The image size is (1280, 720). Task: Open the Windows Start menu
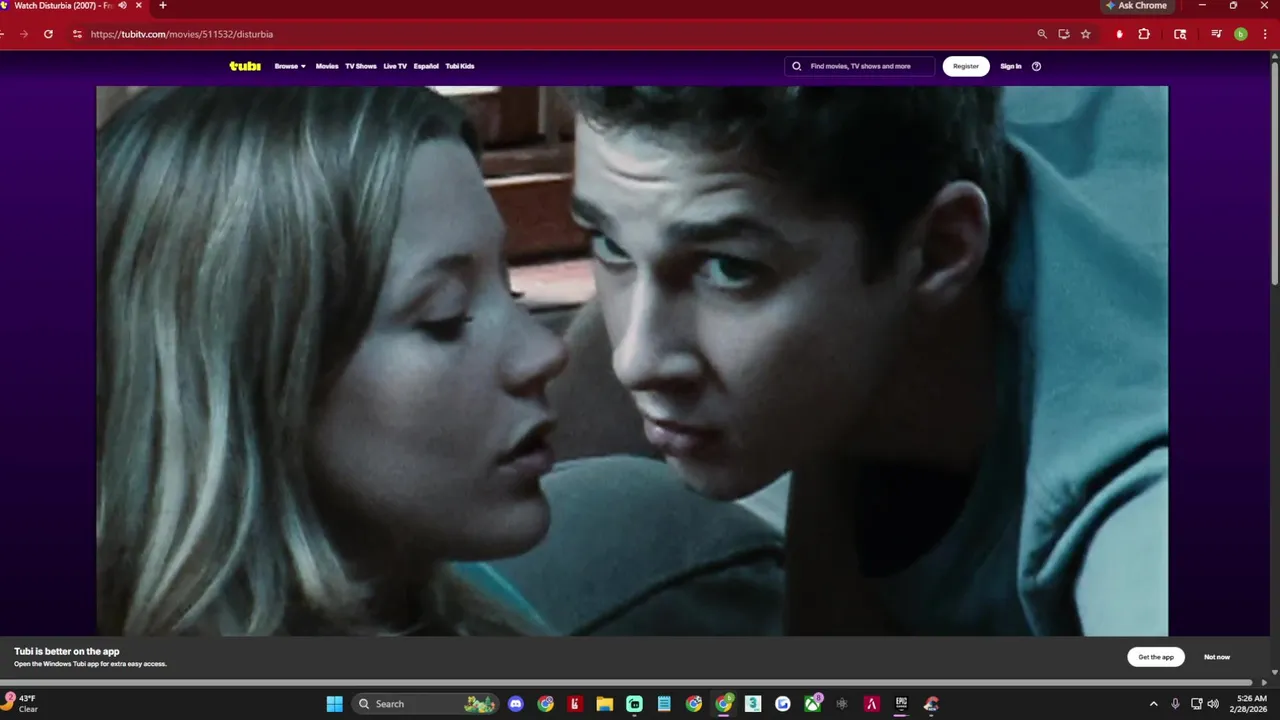pos(334,704)
